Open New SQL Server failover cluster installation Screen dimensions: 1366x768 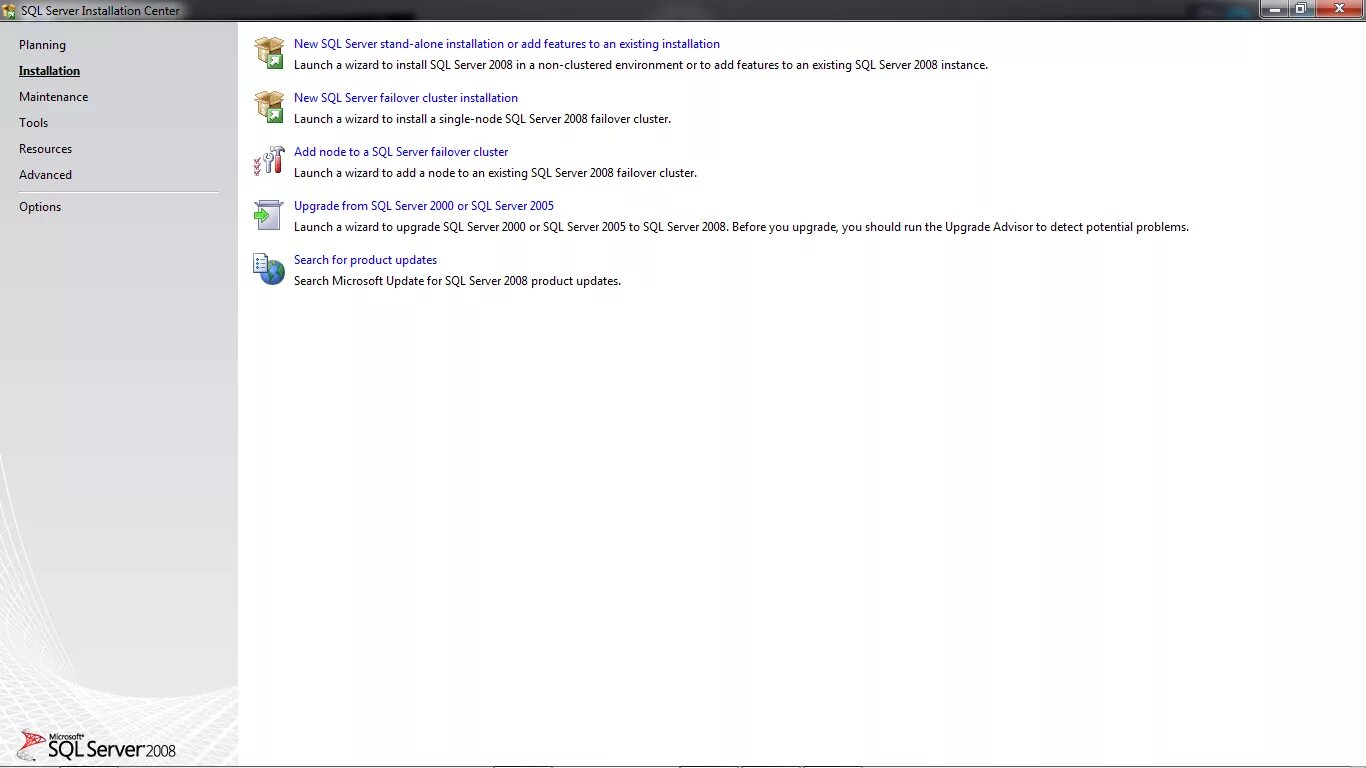[406, 98]
